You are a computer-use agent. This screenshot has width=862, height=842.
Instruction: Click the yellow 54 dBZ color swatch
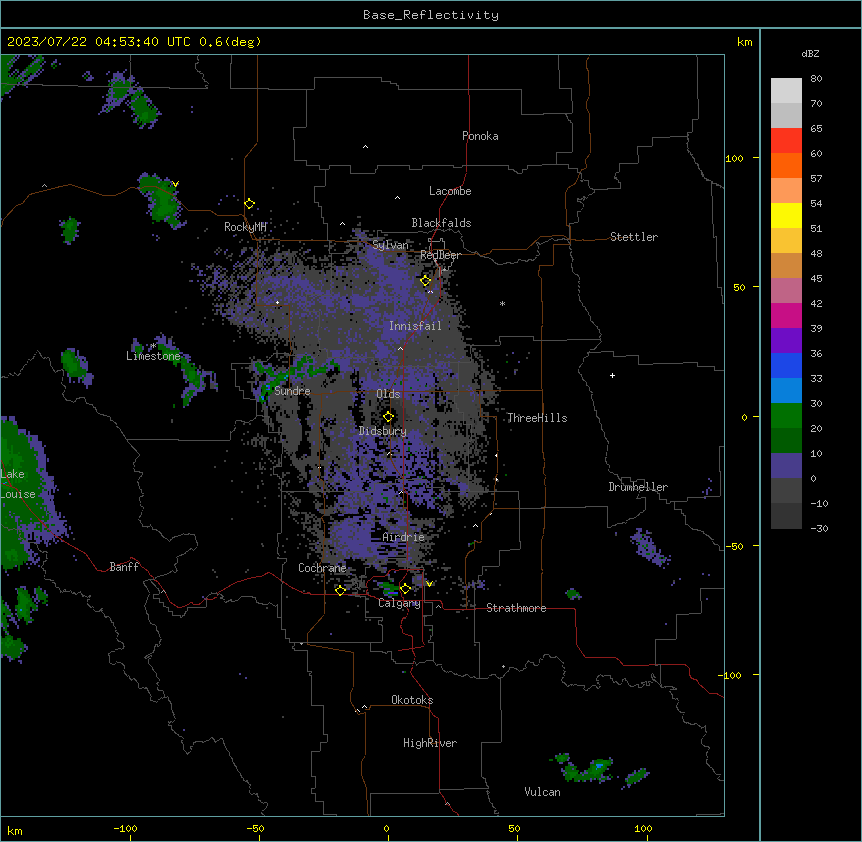[x=786, y=215]
